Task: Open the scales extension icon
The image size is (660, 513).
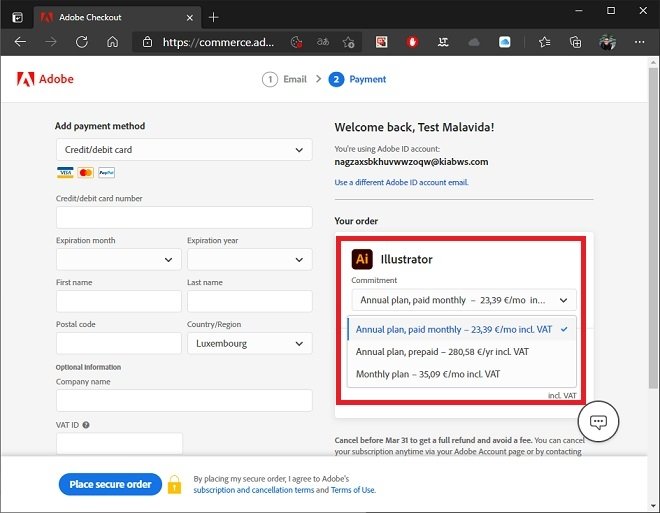Action: click(443, 42)
